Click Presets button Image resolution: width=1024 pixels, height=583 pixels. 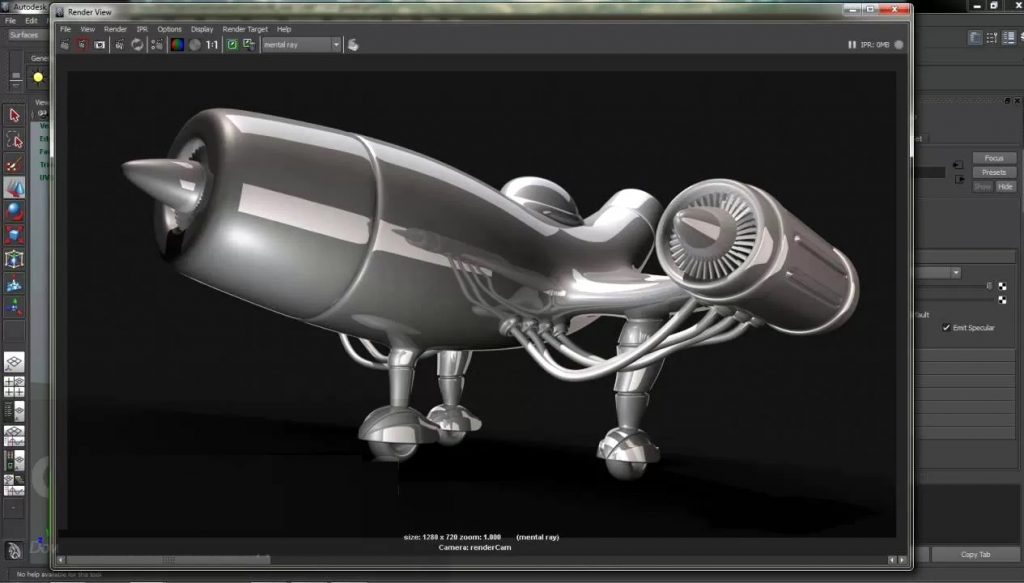tap(994, 172)
